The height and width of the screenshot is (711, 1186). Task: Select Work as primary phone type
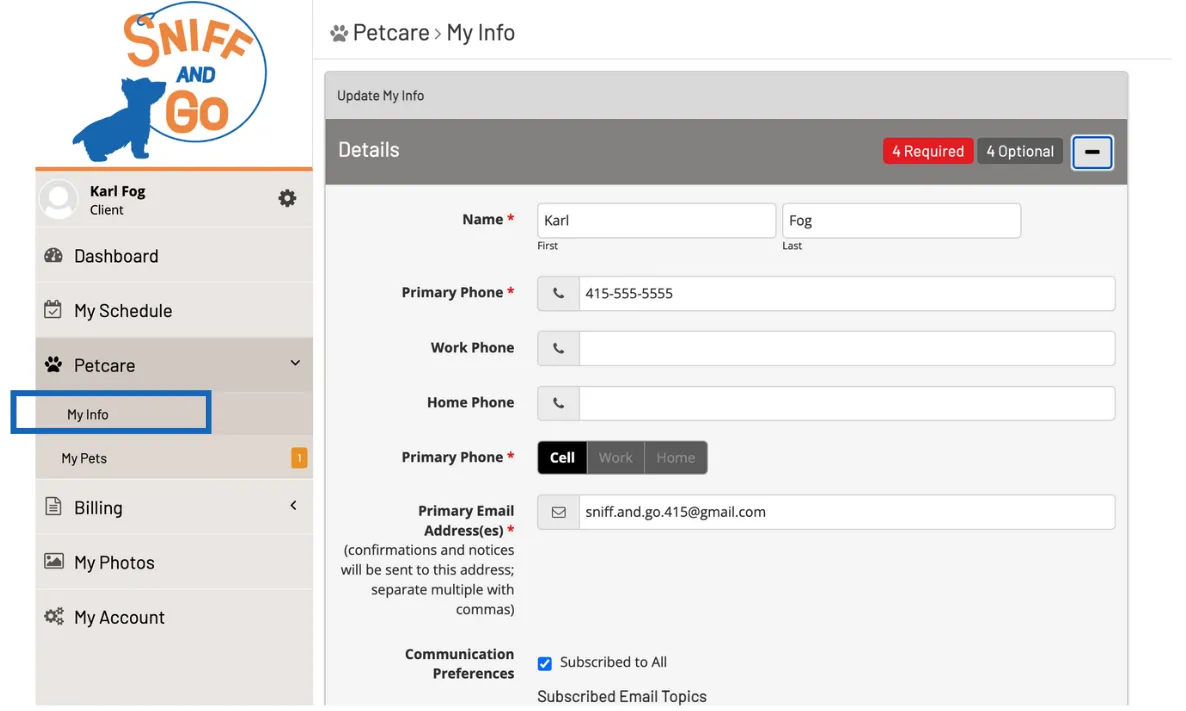click(615, 457)
